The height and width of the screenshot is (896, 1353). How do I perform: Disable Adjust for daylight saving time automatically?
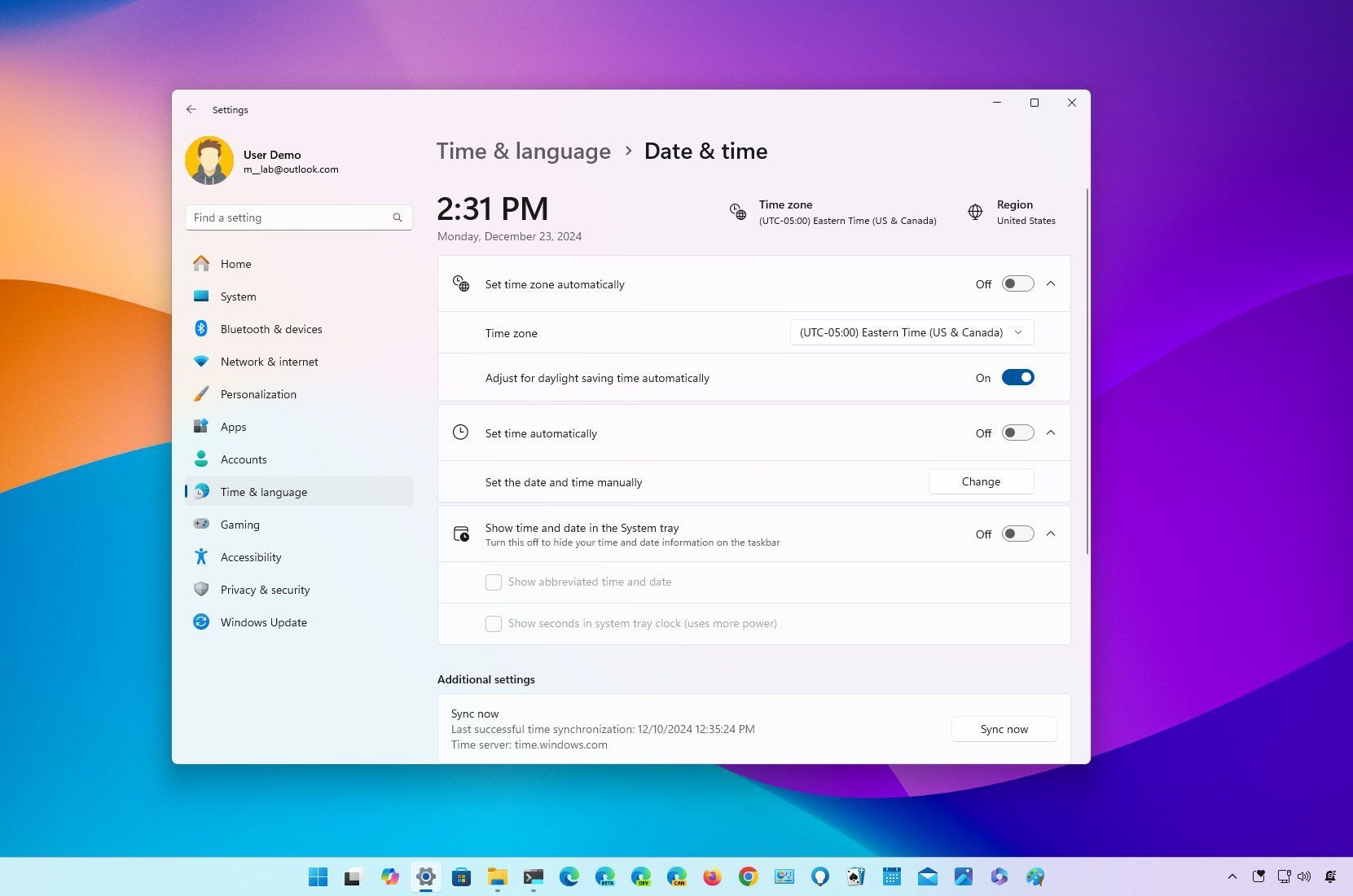pyautogui.click(x=1017, y=377)
